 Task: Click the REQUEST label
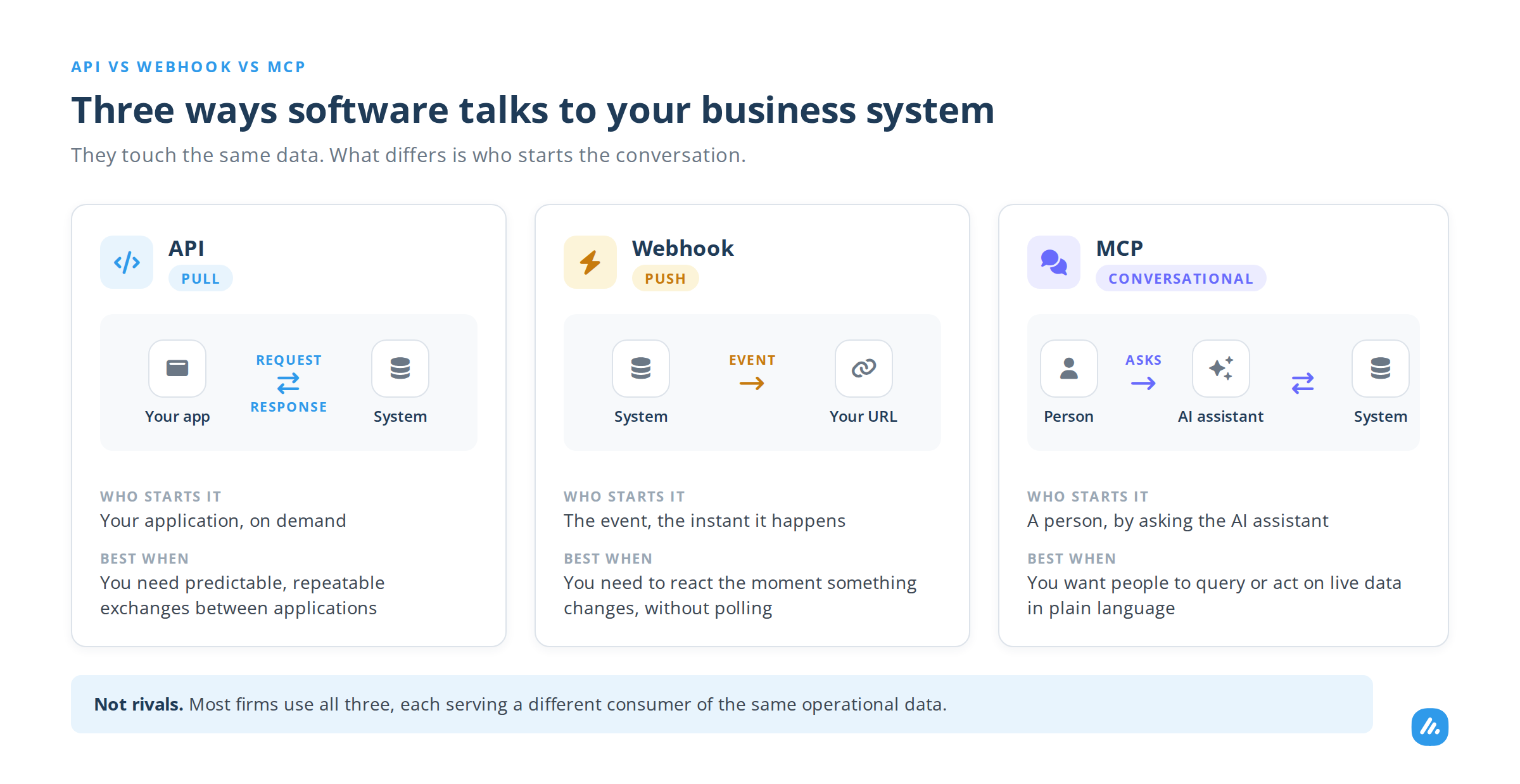[289, 360]
